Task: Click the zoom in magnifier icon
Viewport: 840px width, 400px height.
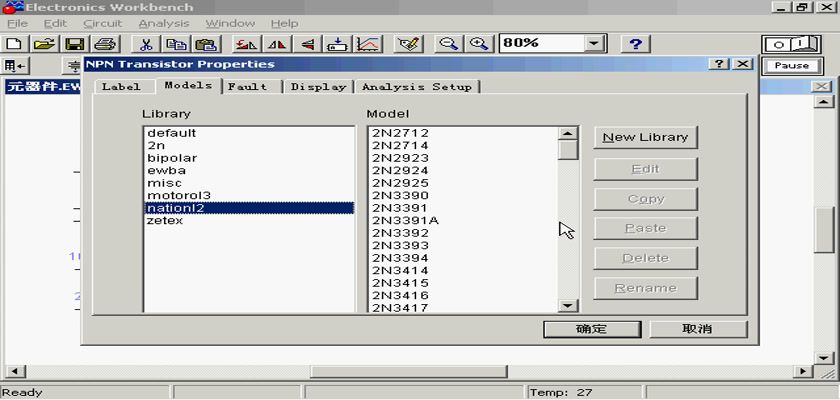Action: coord(479,44)
